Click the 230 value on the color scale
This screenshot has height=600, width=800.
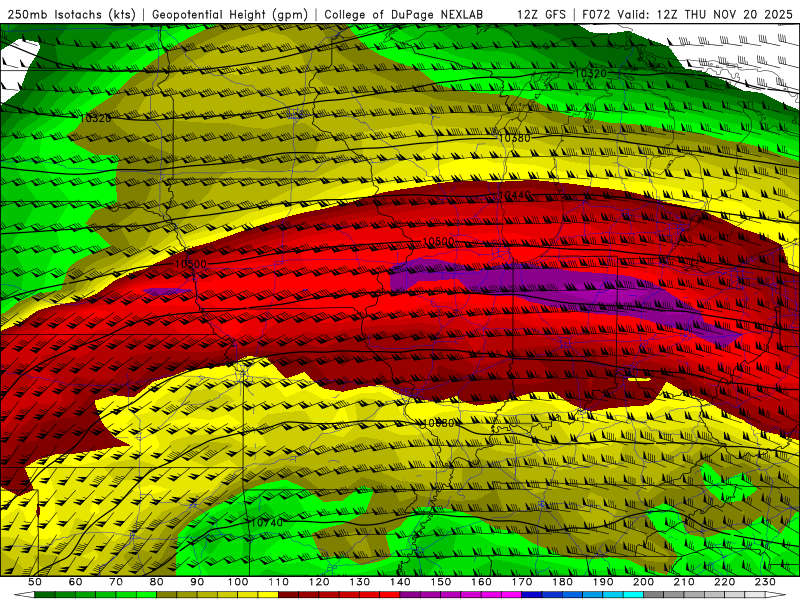click(x=765, y=581)
